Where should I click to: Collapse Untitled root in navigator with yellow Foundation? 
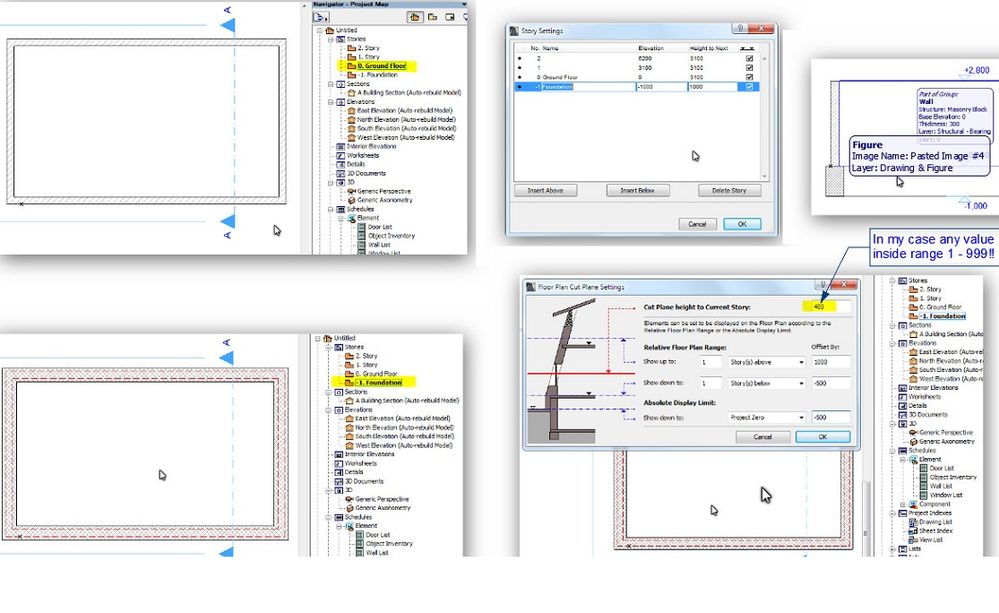coord(318,338)
